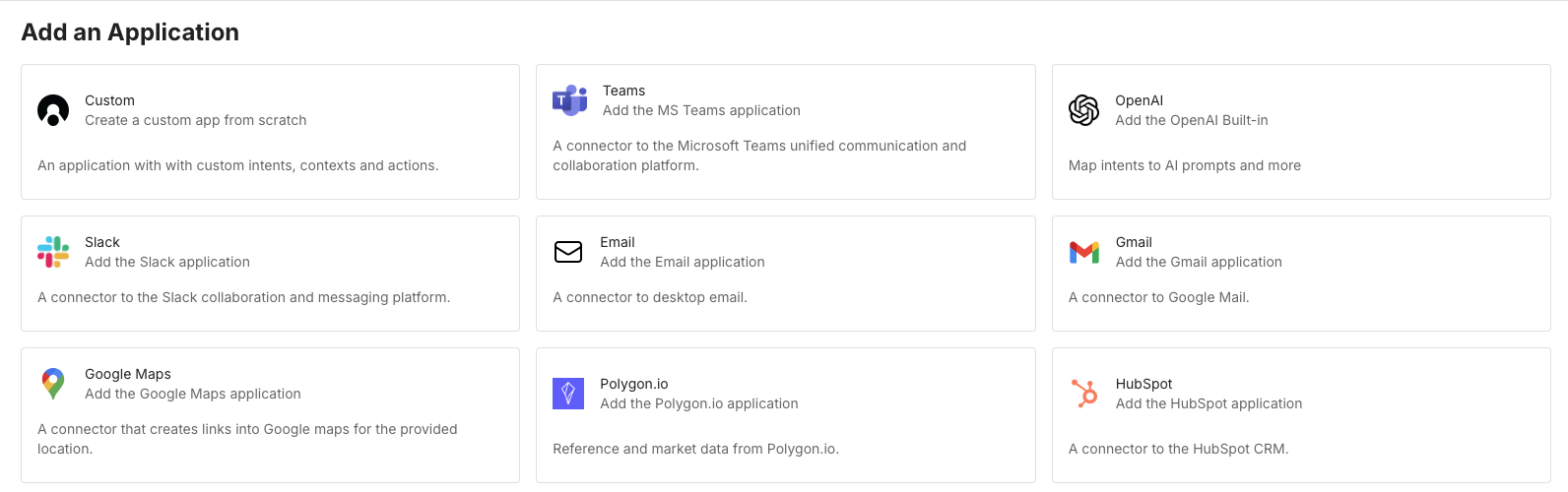Click 'Add the Polygon.io application' text
1568x492 pixels.
coord(698,403)
